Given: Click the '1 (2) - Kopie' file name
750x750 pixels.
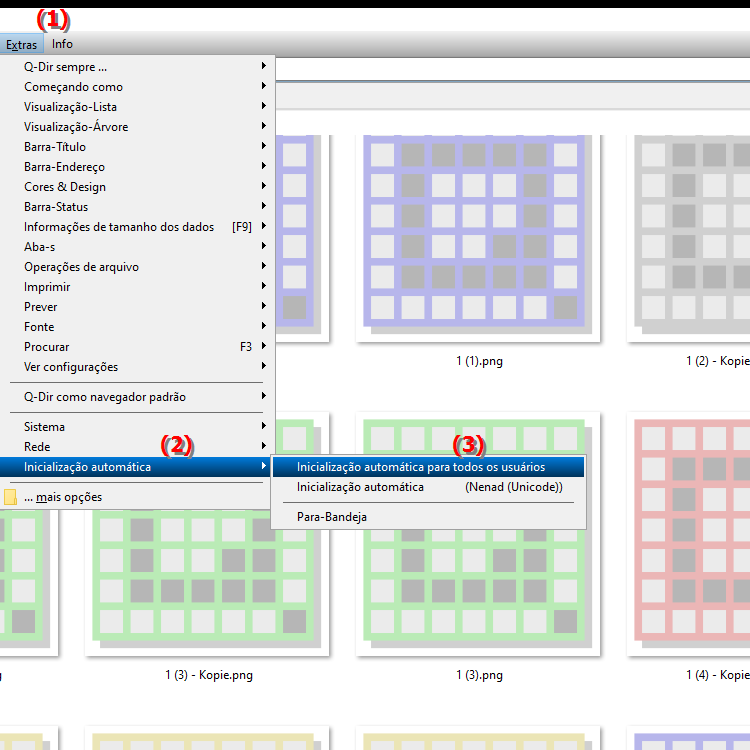Looking at the screenshot, I should coord(718,361).
